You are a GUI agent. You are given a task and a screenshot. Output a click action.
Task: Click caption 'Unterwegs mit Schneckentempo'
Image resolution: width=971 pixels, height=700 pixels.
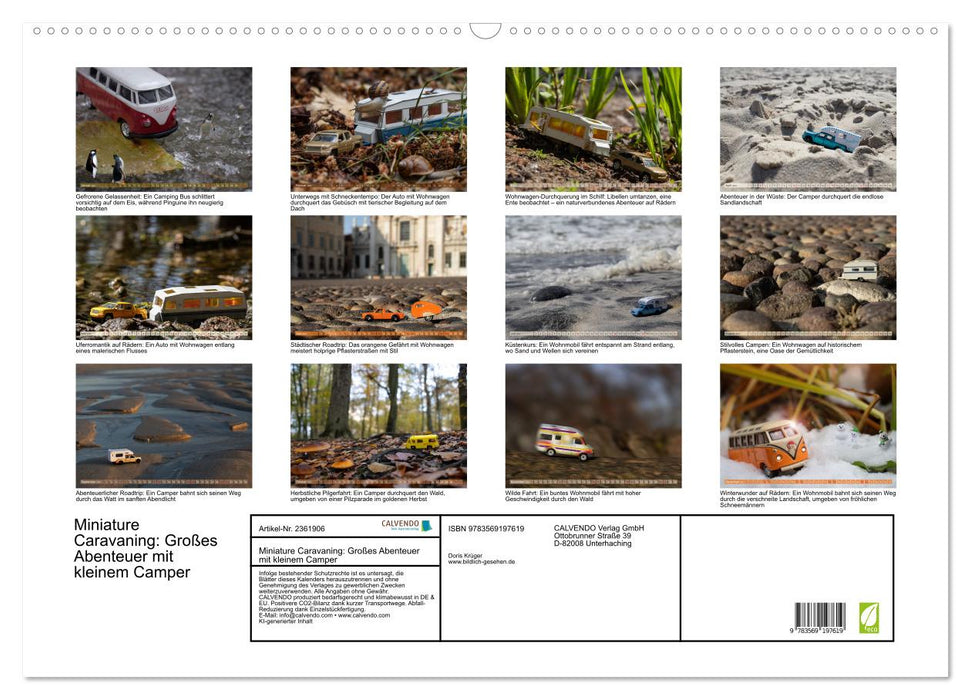pos(370,203)
